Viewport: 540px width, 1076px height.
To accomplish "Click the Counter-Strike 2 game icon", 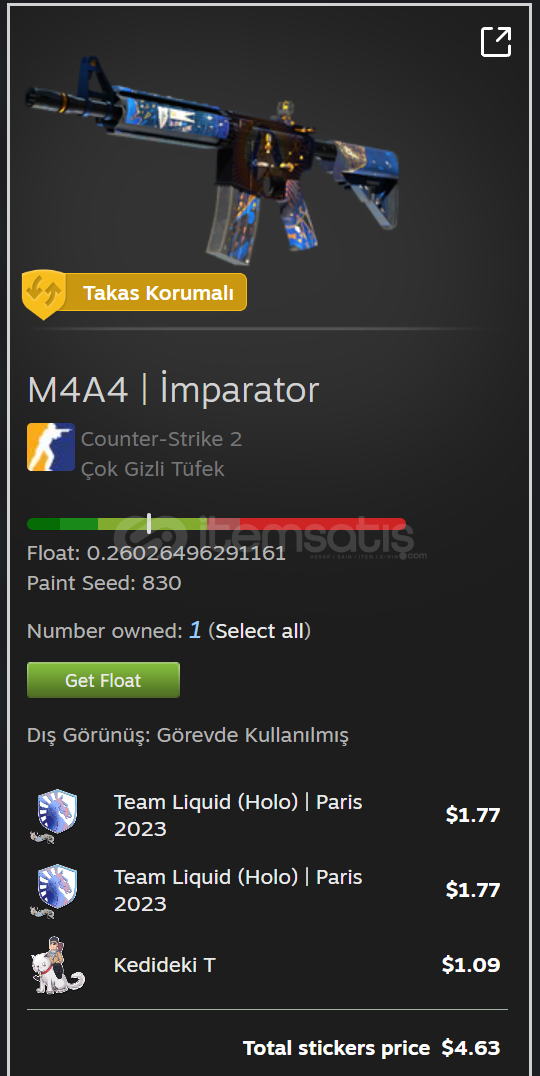I will click(x=51, y=447).
